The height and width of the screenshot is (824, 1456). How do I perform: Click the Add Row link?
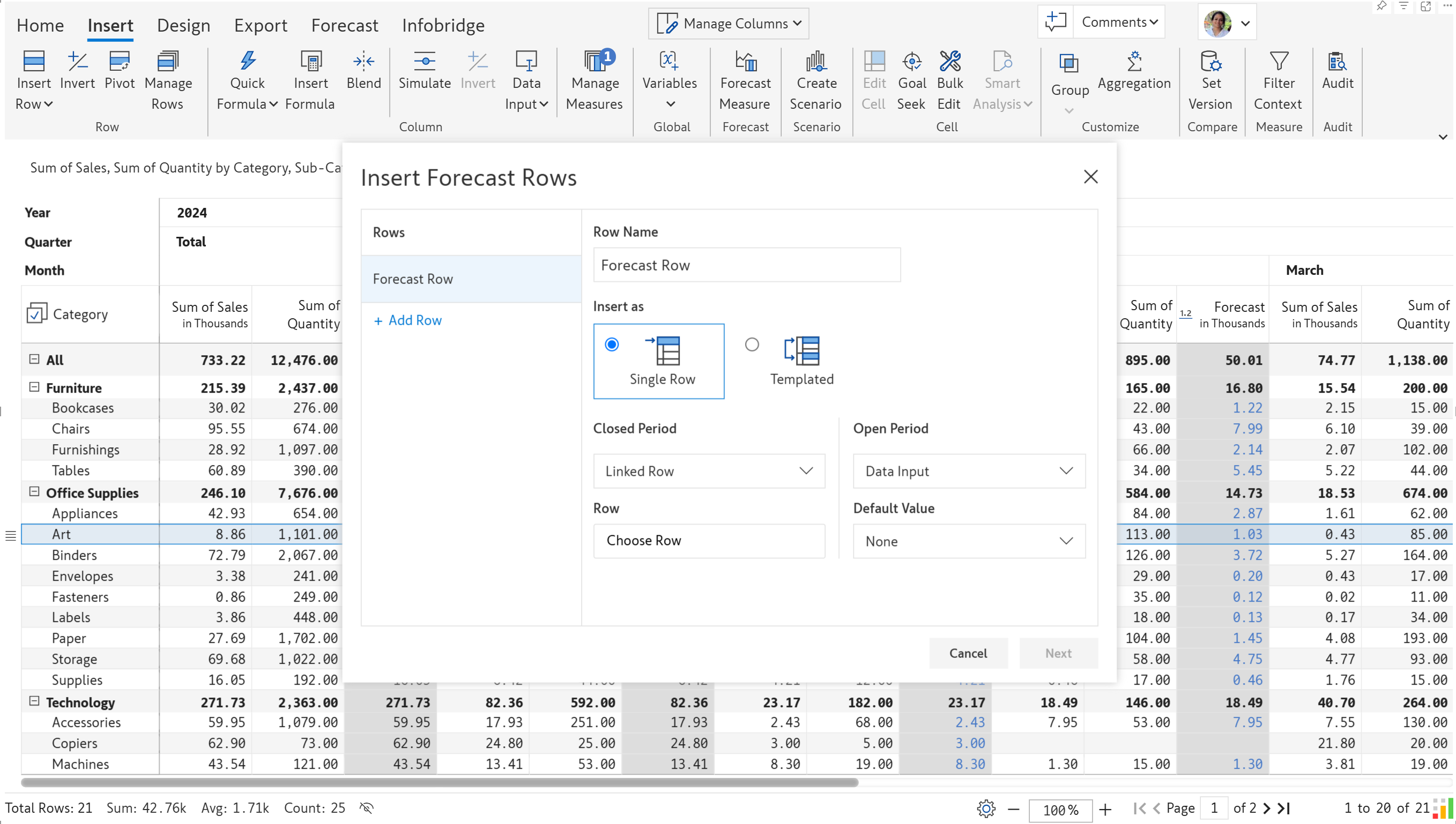pos(407,320)
